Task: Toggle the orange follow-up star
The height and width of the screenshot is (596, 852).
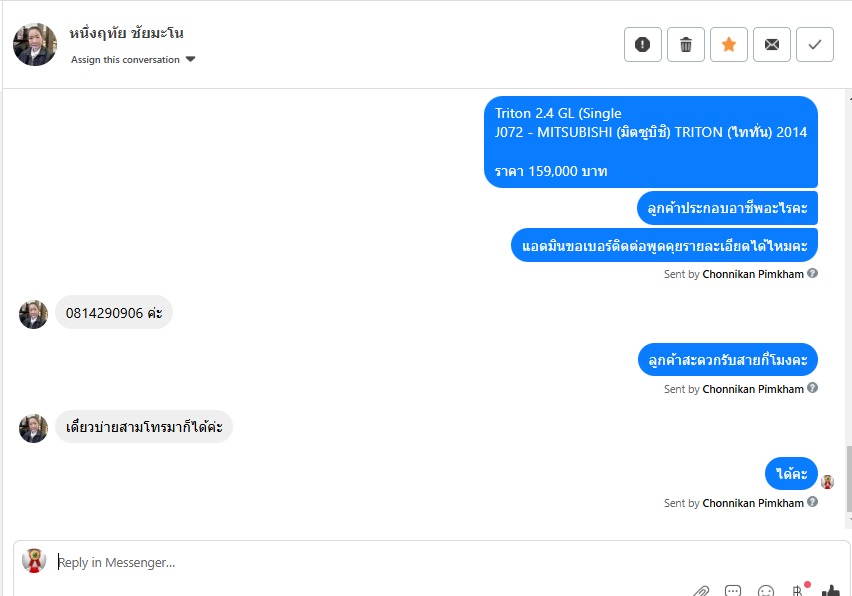Action: tap(729, 44)
